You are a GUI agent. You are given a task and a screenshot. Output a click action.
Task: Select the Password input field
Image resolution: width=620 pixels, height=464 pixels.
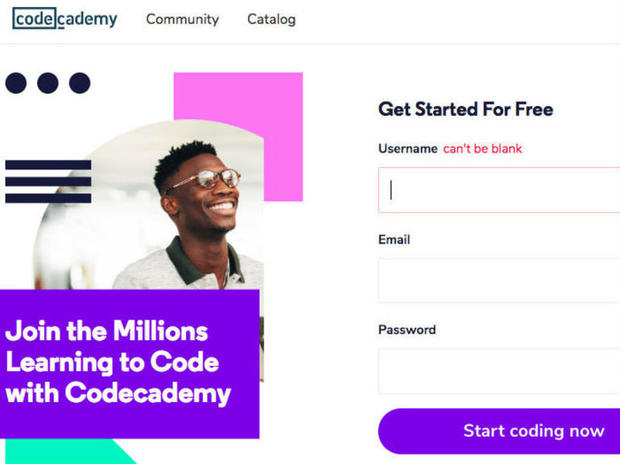[x=499, y=371]
